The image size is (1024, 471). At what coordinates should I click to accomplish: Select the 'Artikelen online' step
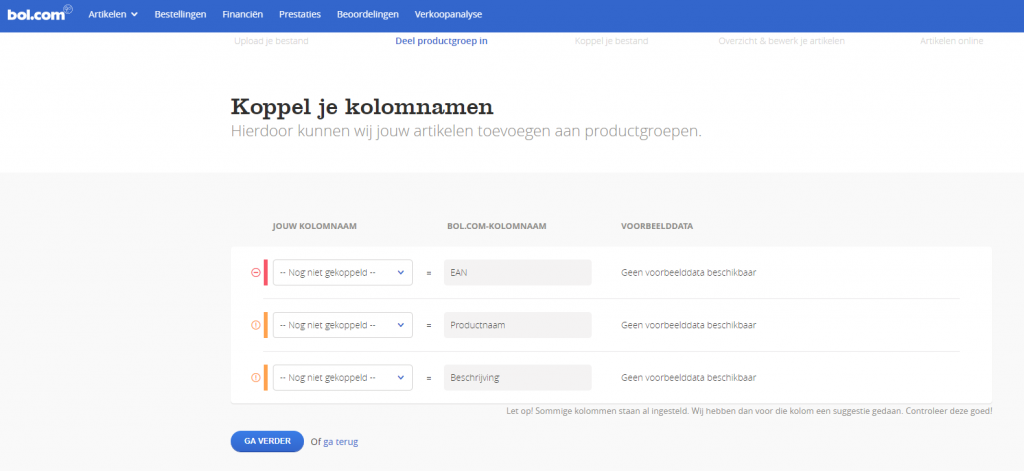(x=952, y=41)
